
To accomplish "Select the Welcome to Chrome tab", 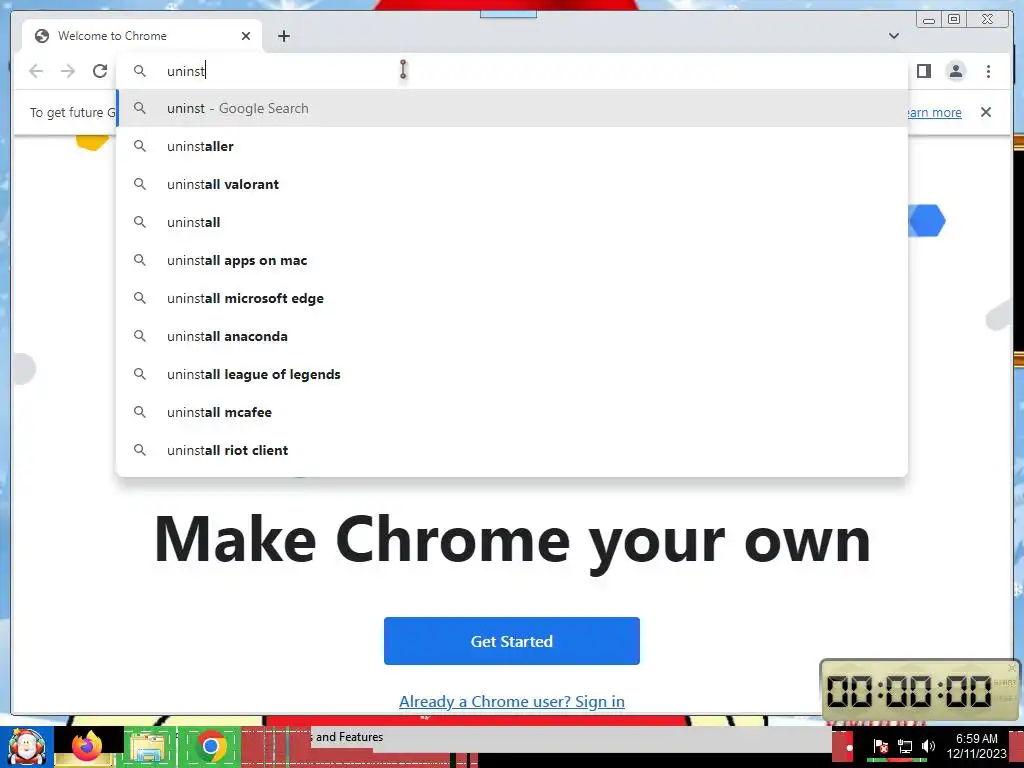I will point(142,36).
